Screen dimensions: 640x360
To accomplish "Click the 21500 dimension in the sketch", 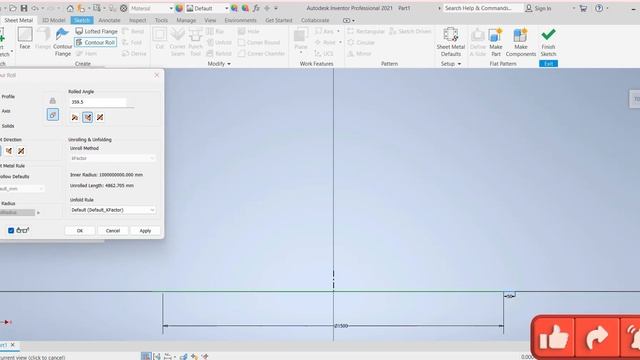I will (341, 326).
